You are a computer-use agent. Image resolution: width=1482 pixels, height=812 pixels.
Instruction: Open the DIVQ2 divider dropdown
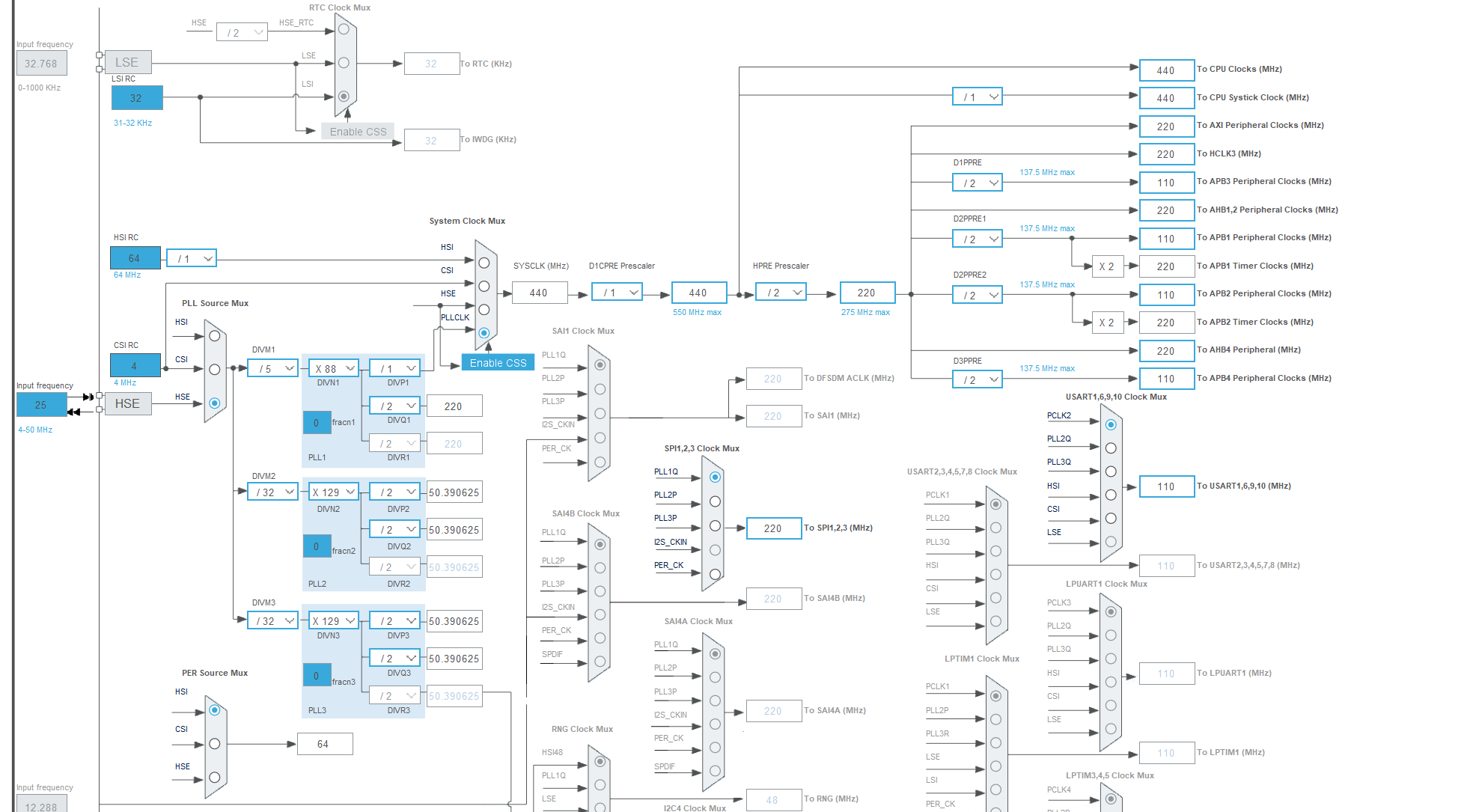click(394, 529)
